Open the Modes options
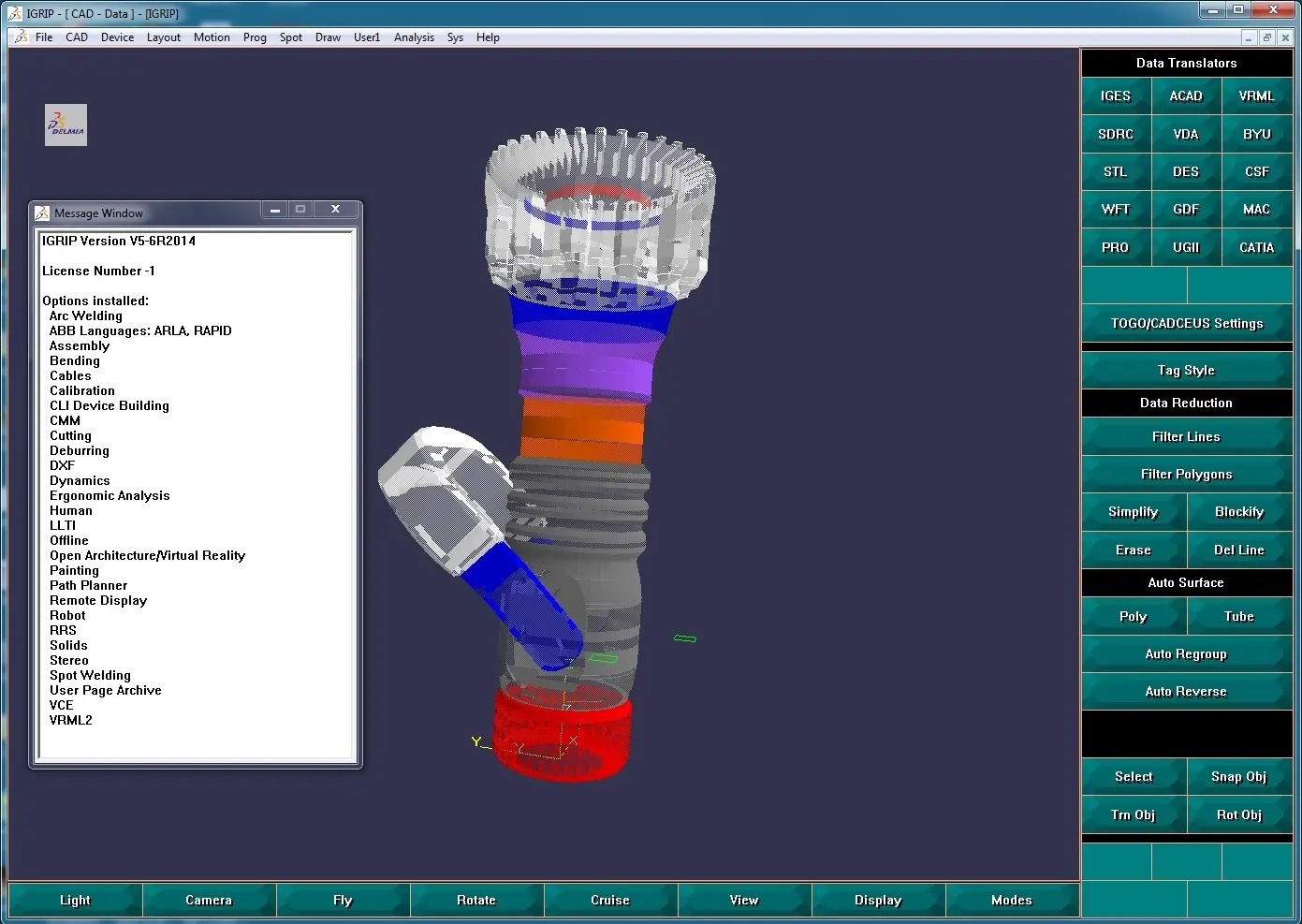This screenshot has width=1302, height=924. click(1012, 901)
